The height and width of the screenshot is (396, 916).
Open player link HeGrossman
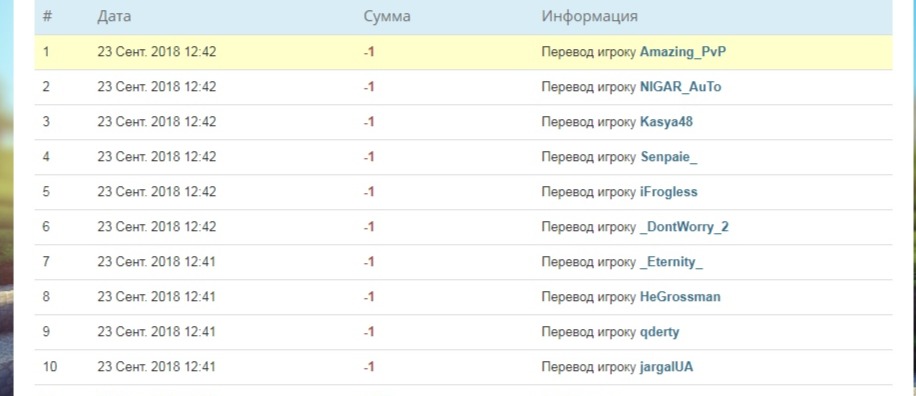(681, 297)
